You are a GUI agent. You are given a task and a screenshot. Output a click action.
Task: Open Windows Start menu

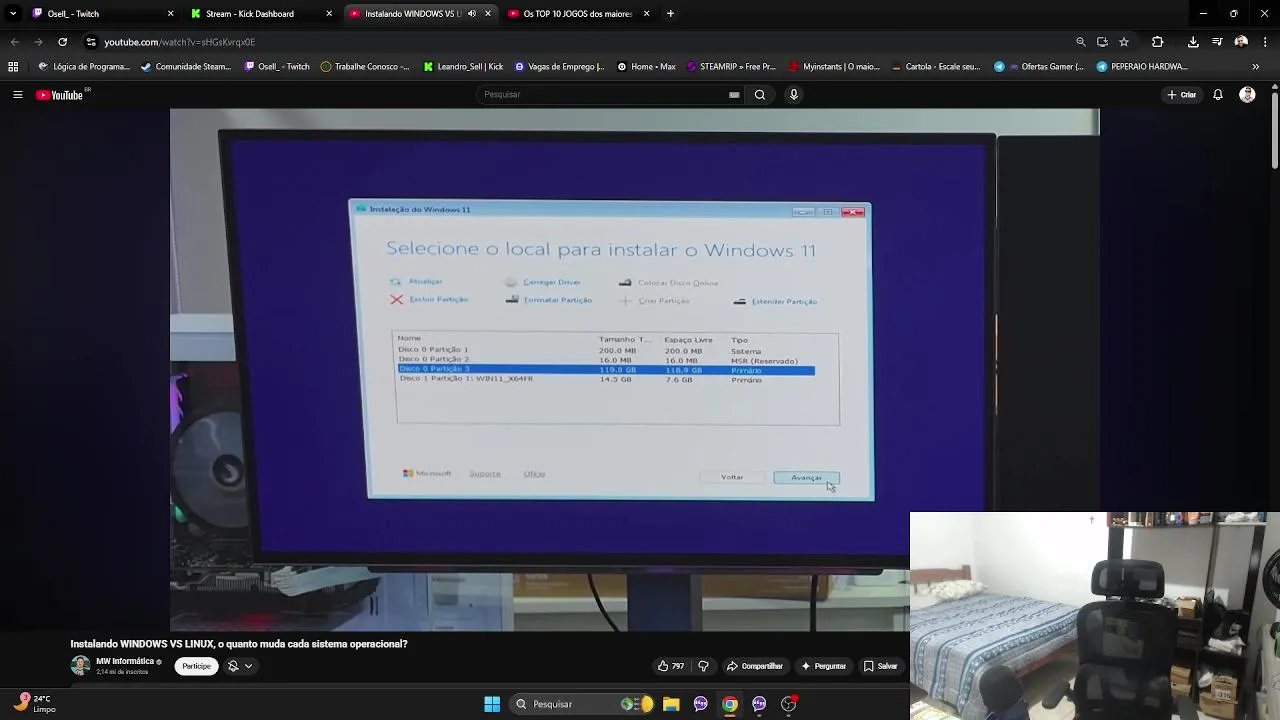click(x=492, y=704)
